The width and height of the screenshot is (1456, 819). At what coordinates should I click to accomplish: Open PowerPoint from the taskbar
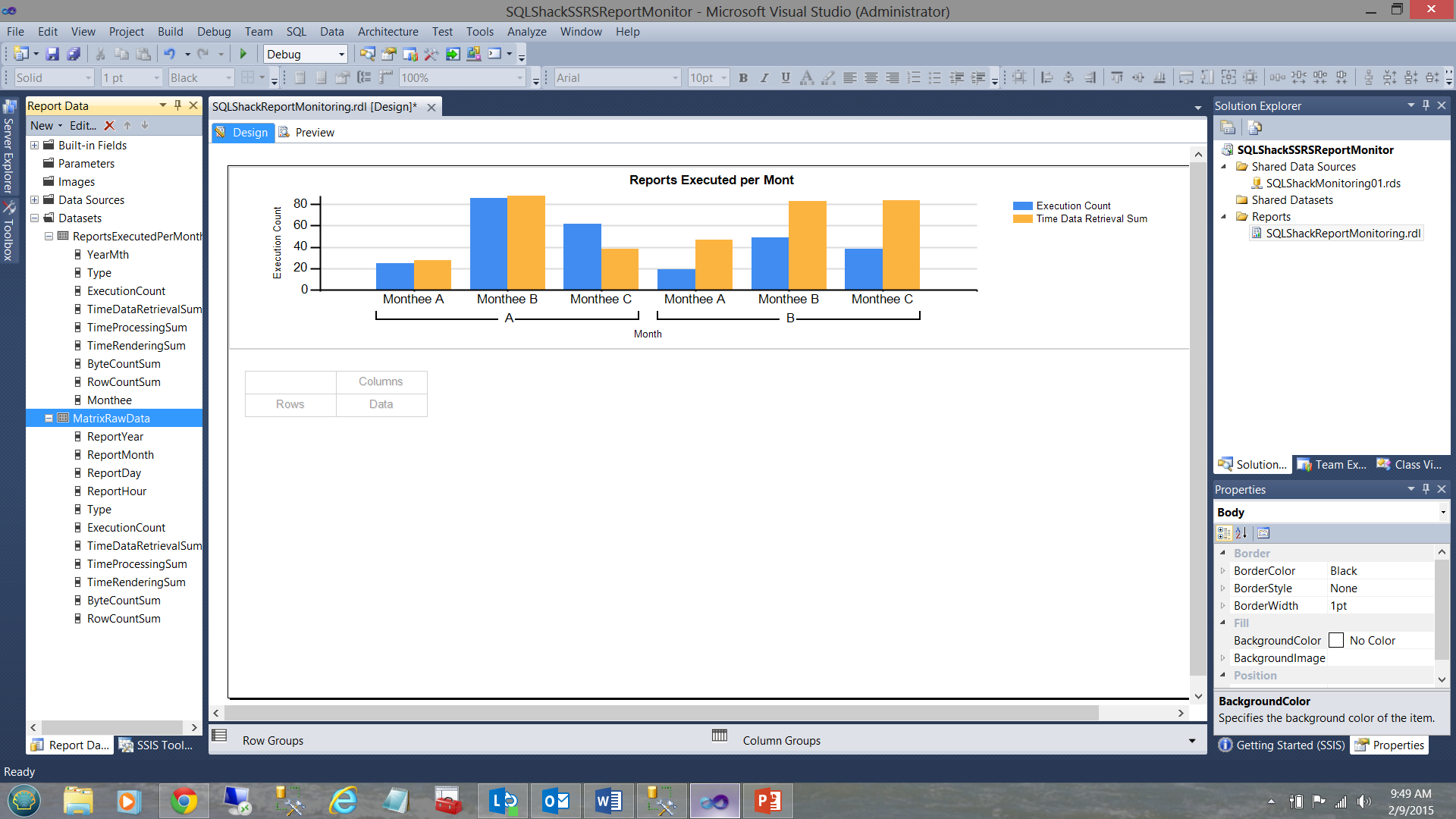coord(767,801)
